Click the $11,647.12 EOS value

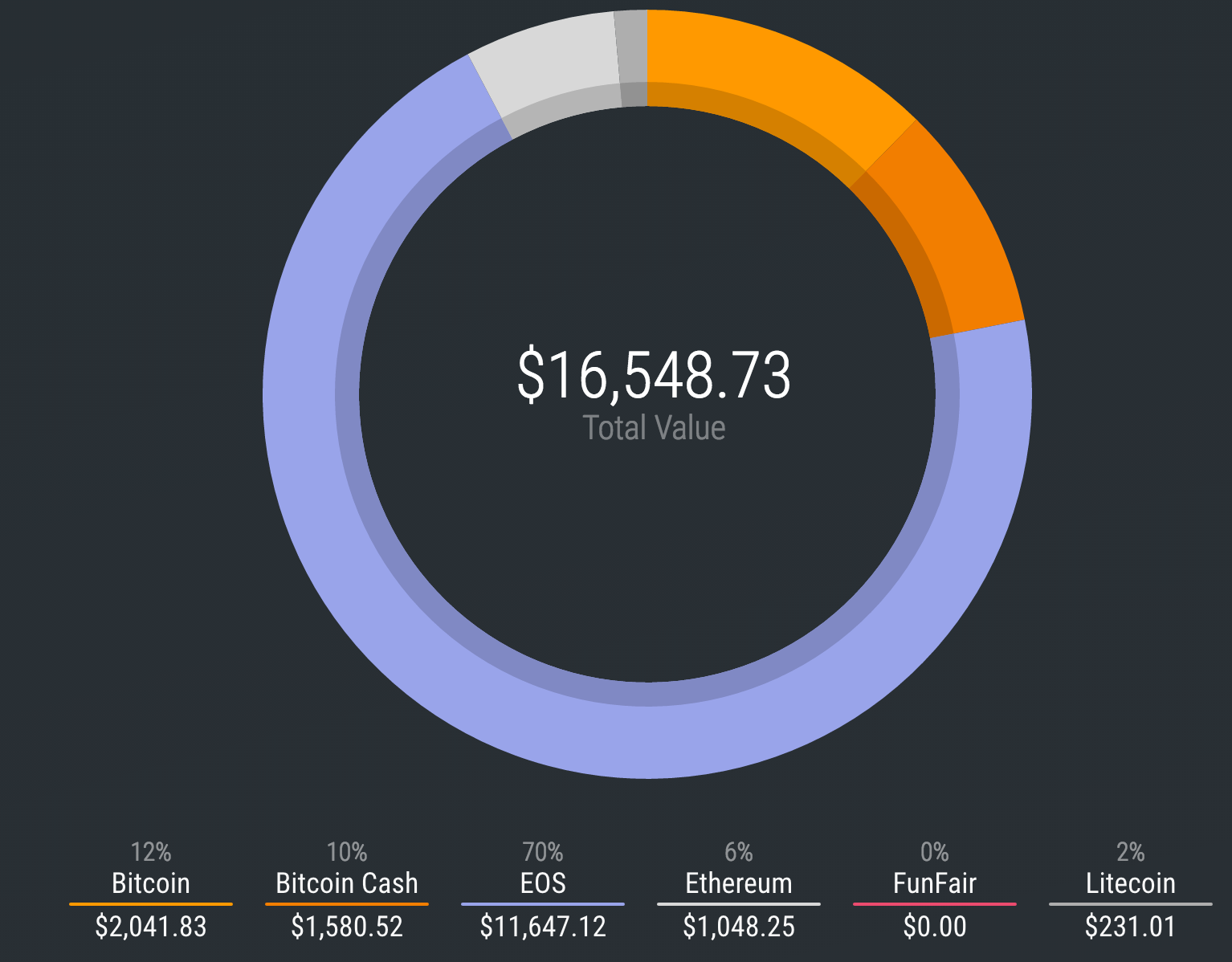point(543,927)
